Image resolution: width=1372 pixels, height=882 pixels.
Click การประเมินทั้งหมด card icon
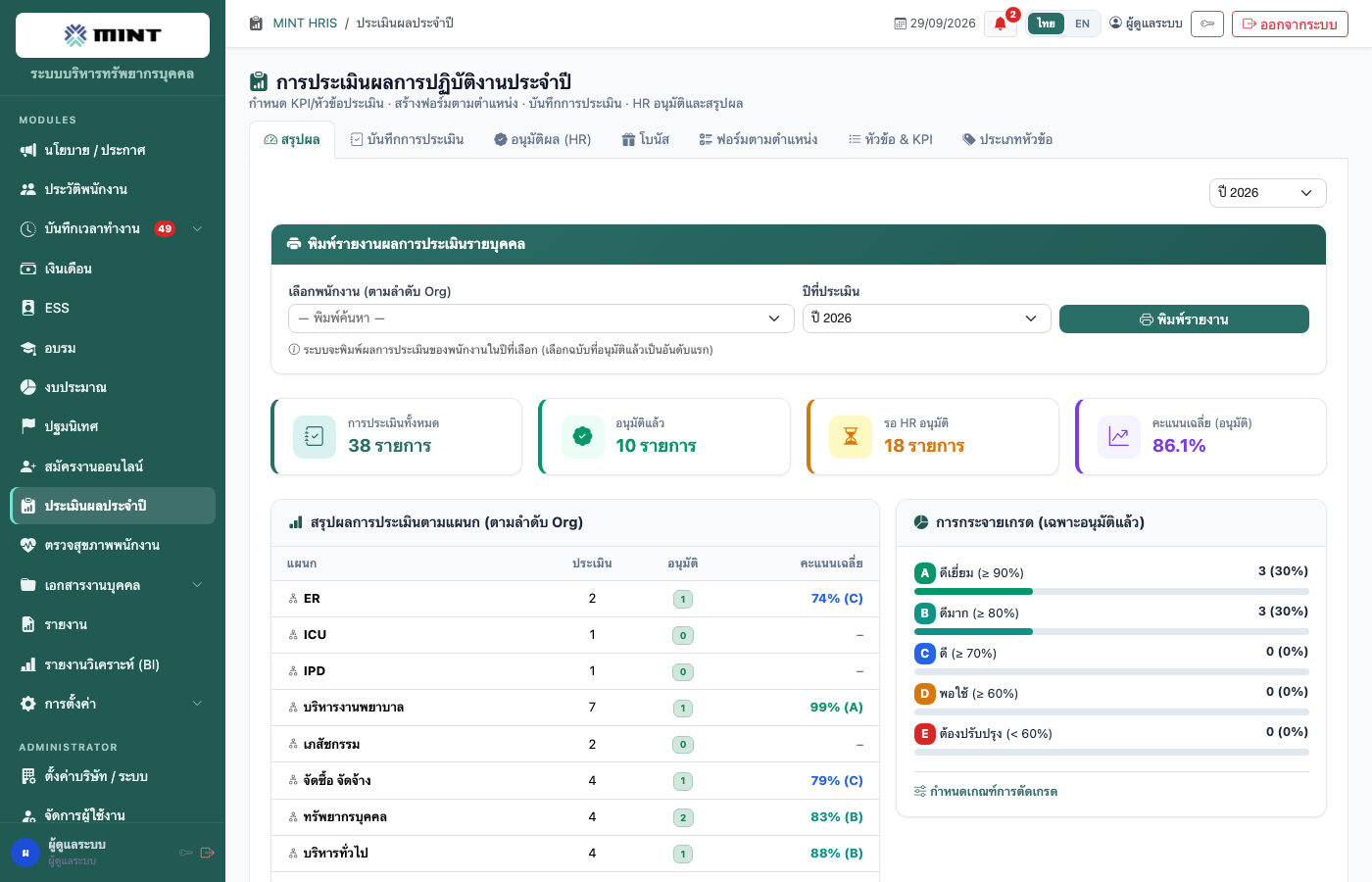[315, 437]
